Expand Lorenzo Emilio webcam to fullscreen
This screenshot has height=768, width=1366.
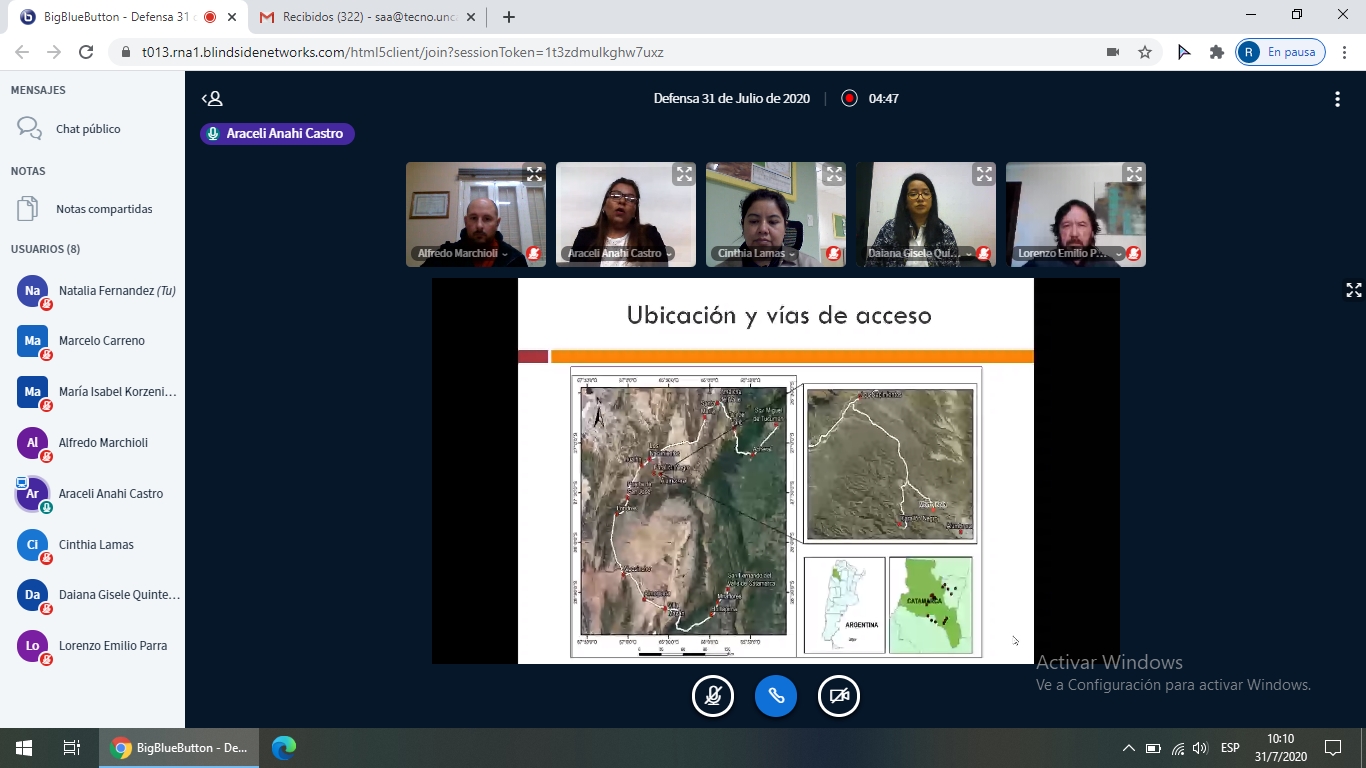(x=1133, y=175)
